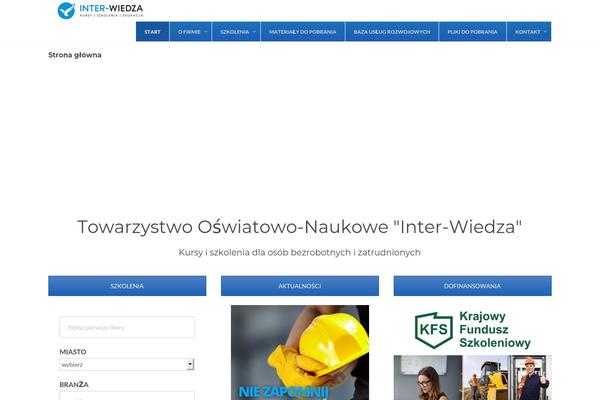Click the BRANŻA label
Image resolution: width=600 pixels, height=400 pixels.
pyautogui.click(x=74, y=384)
